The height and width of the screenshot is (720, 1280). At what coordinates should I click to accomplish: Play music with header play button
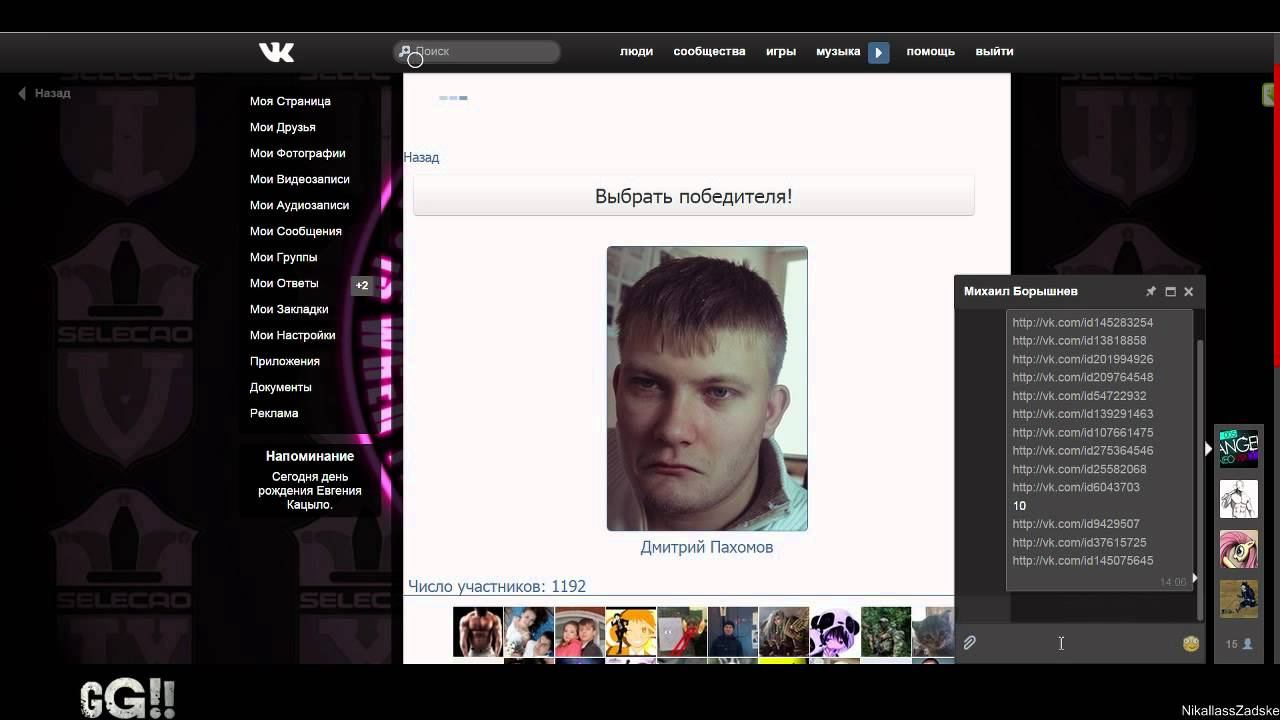878,52
